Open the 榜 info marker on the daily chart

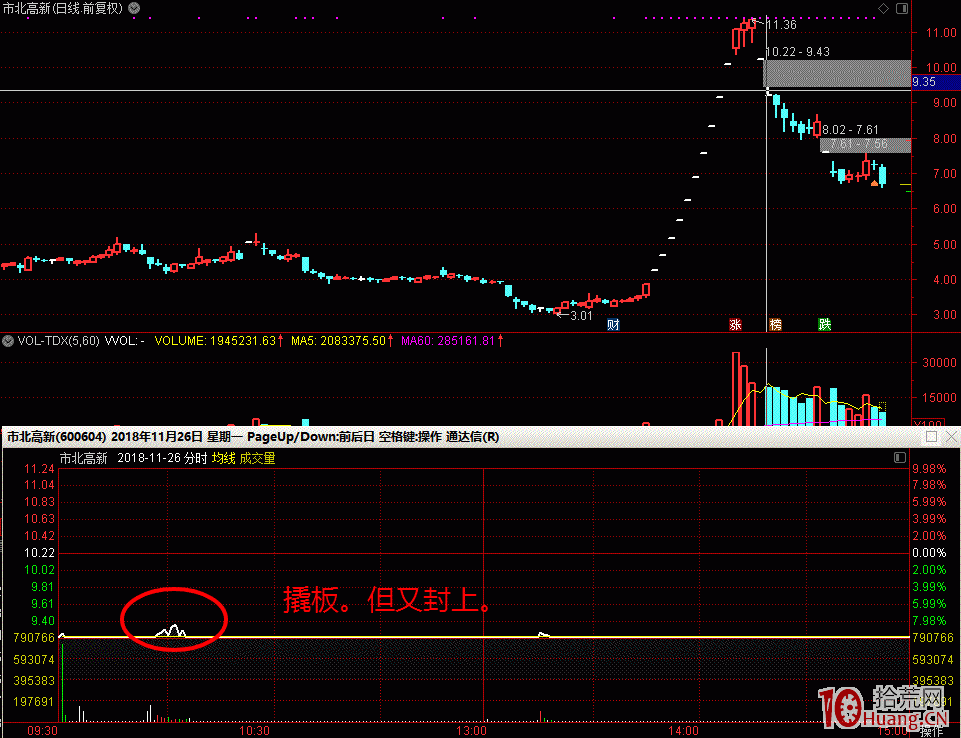[x=775, y=324]
